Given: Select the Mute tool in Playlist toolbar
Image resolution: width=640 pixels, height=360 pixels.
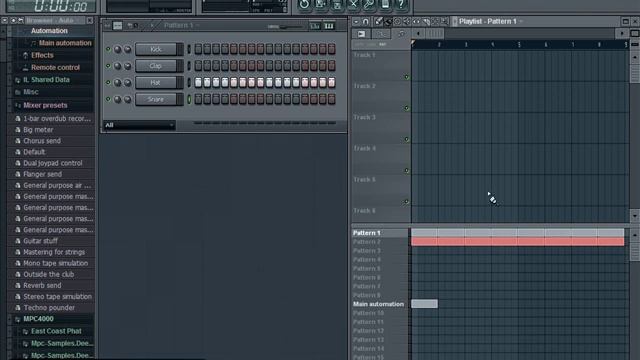Looking at the screenshot, I should [x=407, y=21].
